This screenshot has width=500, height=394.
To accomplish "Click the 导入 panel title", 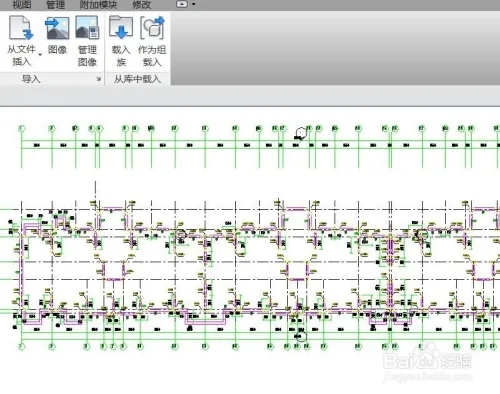I will tap(31, 79).
